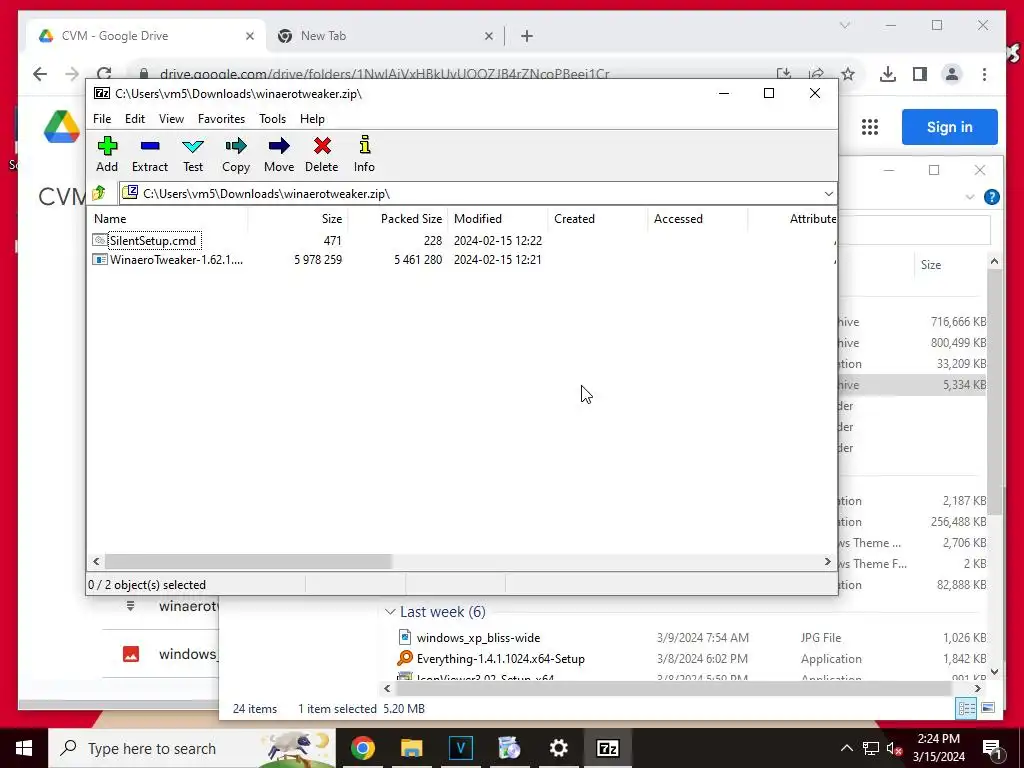Open Chrome profile avatar
The image size is (1024, 768).
pos(952,74)
